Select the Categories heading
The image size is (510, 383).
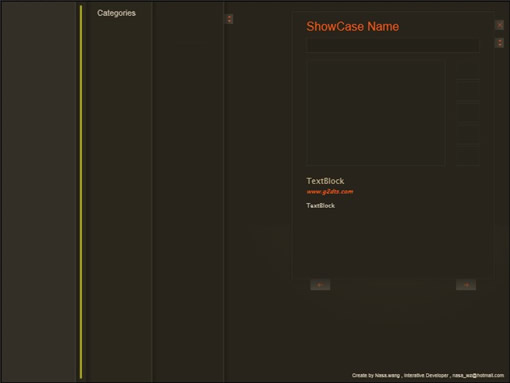pos(116,13)
